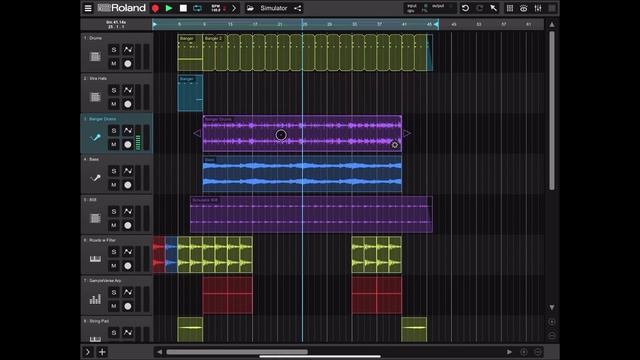Mute the Bass track
640x360 pixels.
(x=114, y=184)
